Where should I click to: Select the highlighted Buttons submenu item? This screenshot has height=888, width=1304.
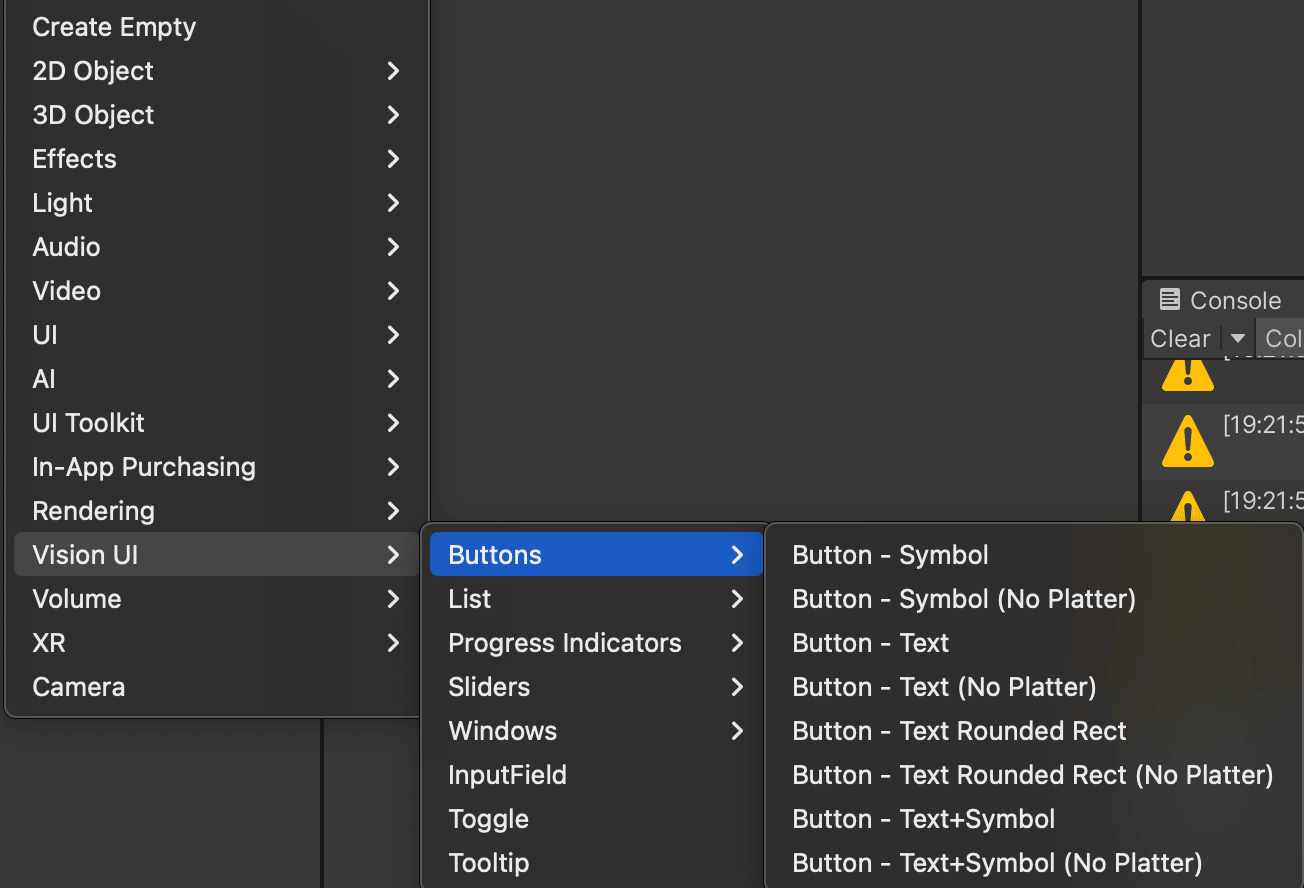[x=596, y=555]
